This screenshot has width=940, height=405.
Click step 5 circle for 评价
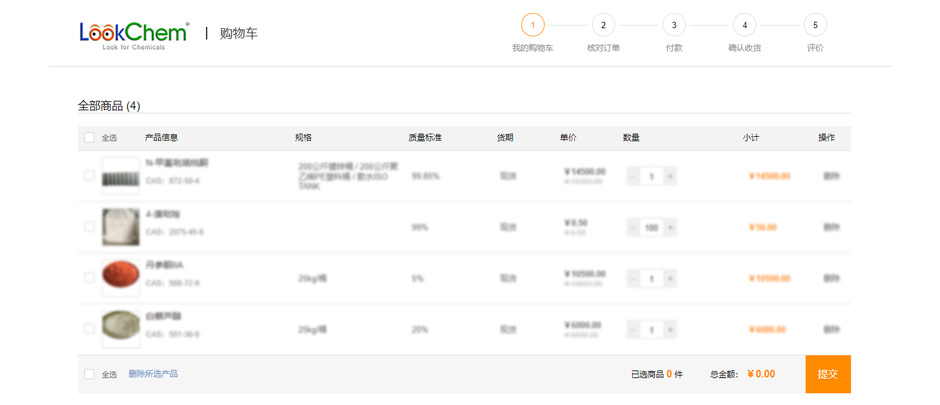[815, 25]
